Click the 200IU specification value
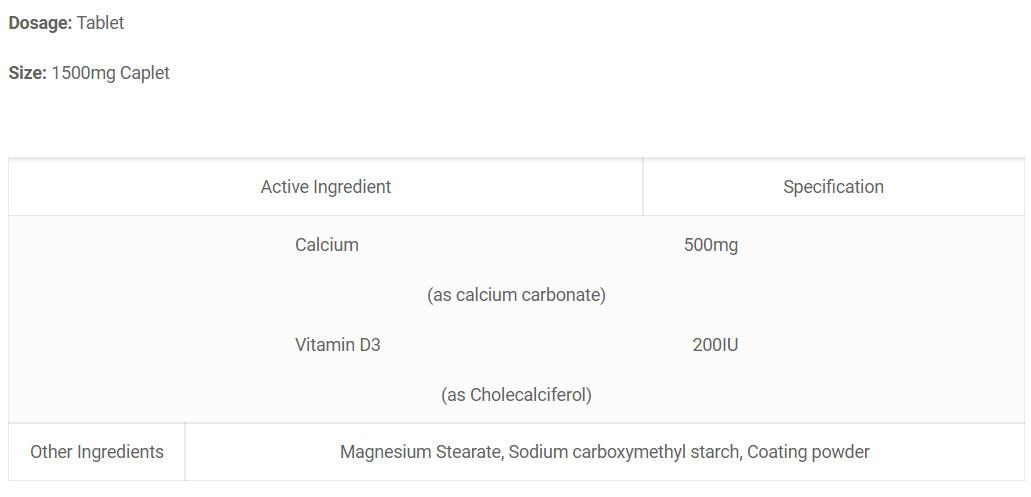Screen dimensions: 1031x497 pos(715,345)
